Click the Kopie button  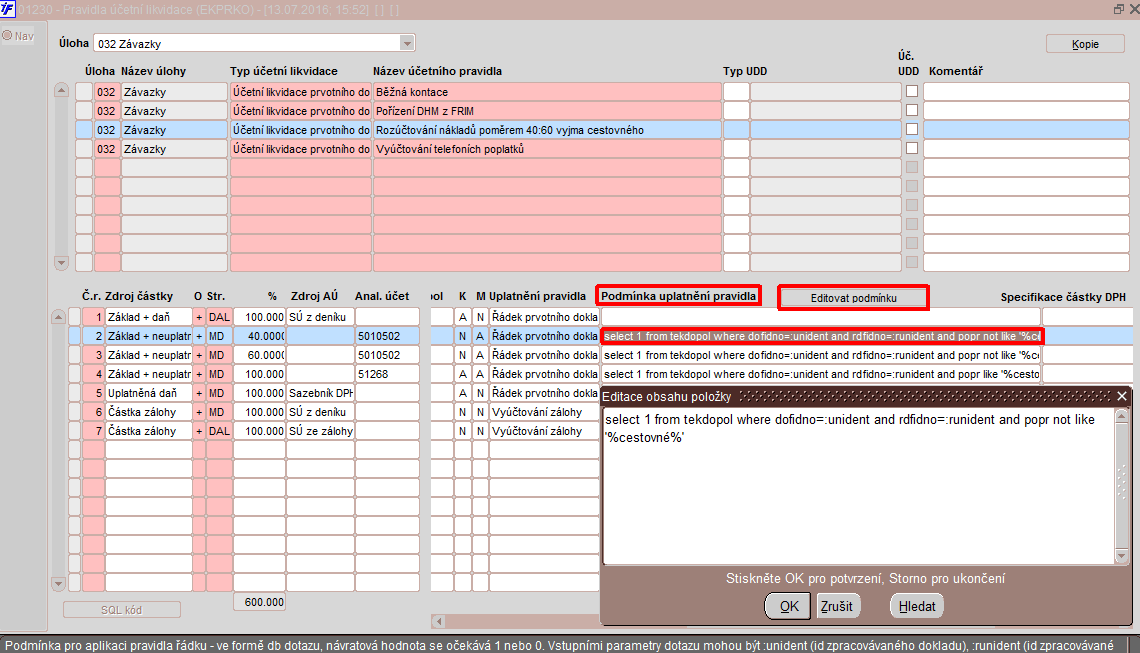(1085, 44)
